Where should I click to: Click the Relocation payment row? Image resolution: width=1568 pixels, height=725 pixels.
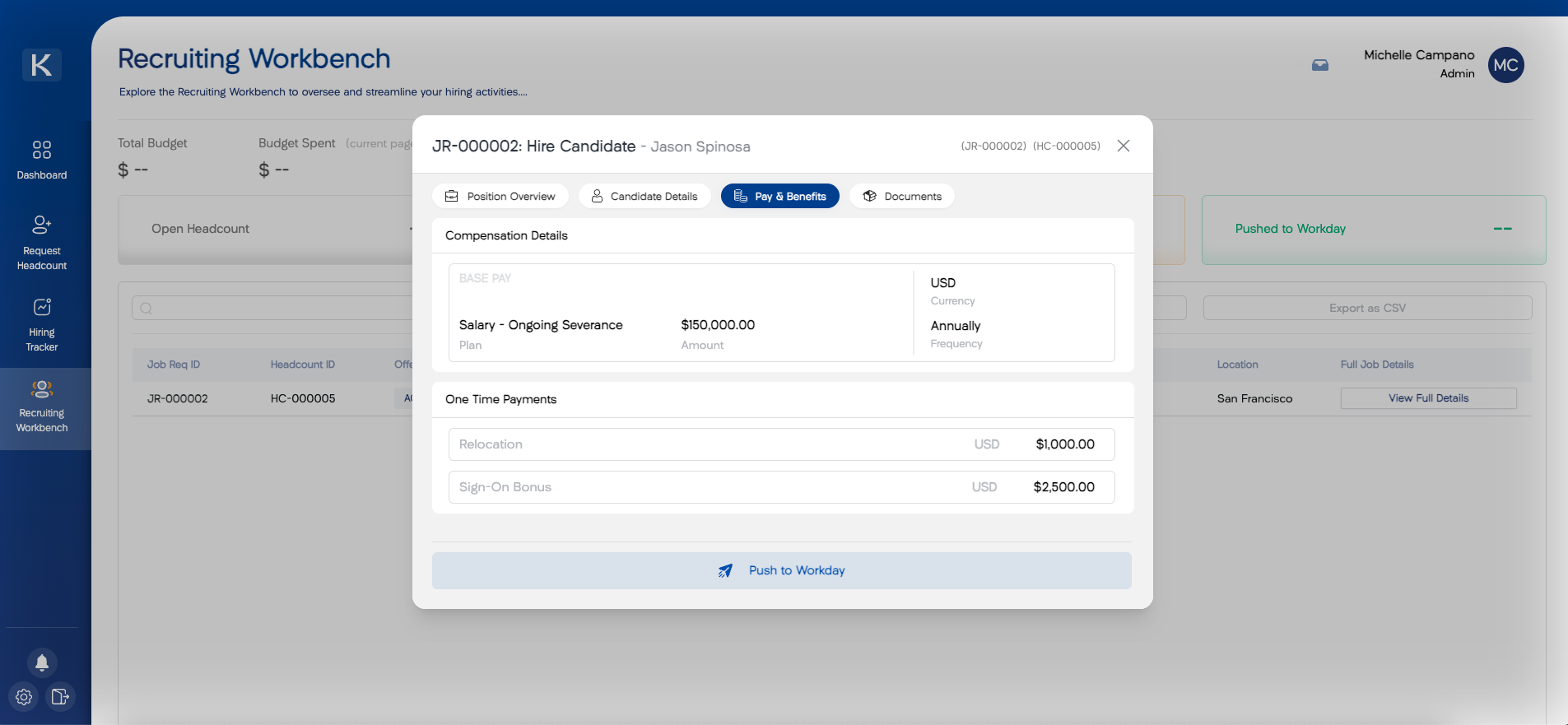click(782, 444)
